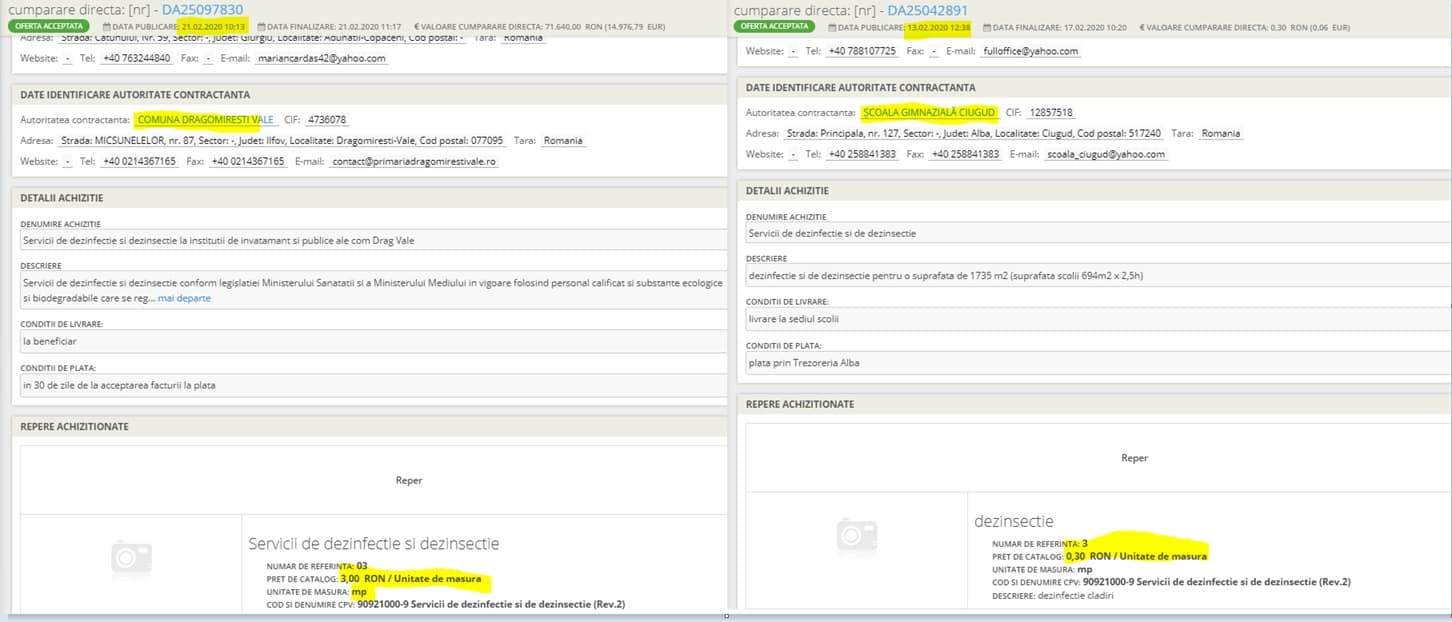Click payment condition plata prin Trezoreria Alba

1097,362
